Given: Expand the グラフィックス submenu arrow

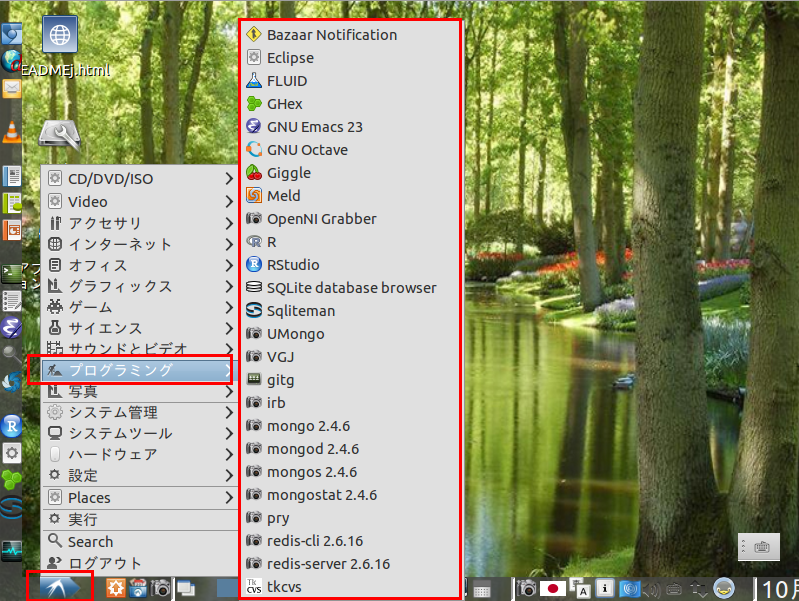Looking at the screenshot, I should click(229, 286).
